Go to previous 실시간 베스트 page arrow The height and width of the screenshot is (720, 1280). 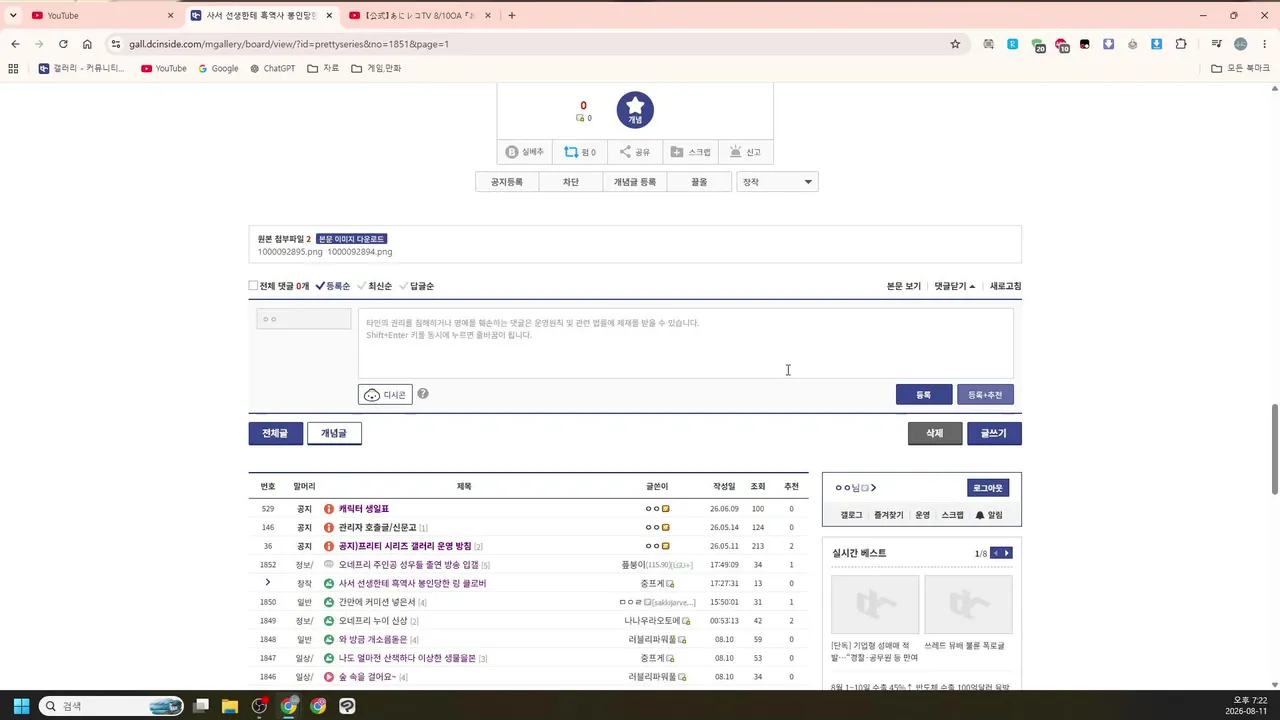pos(996,553)
